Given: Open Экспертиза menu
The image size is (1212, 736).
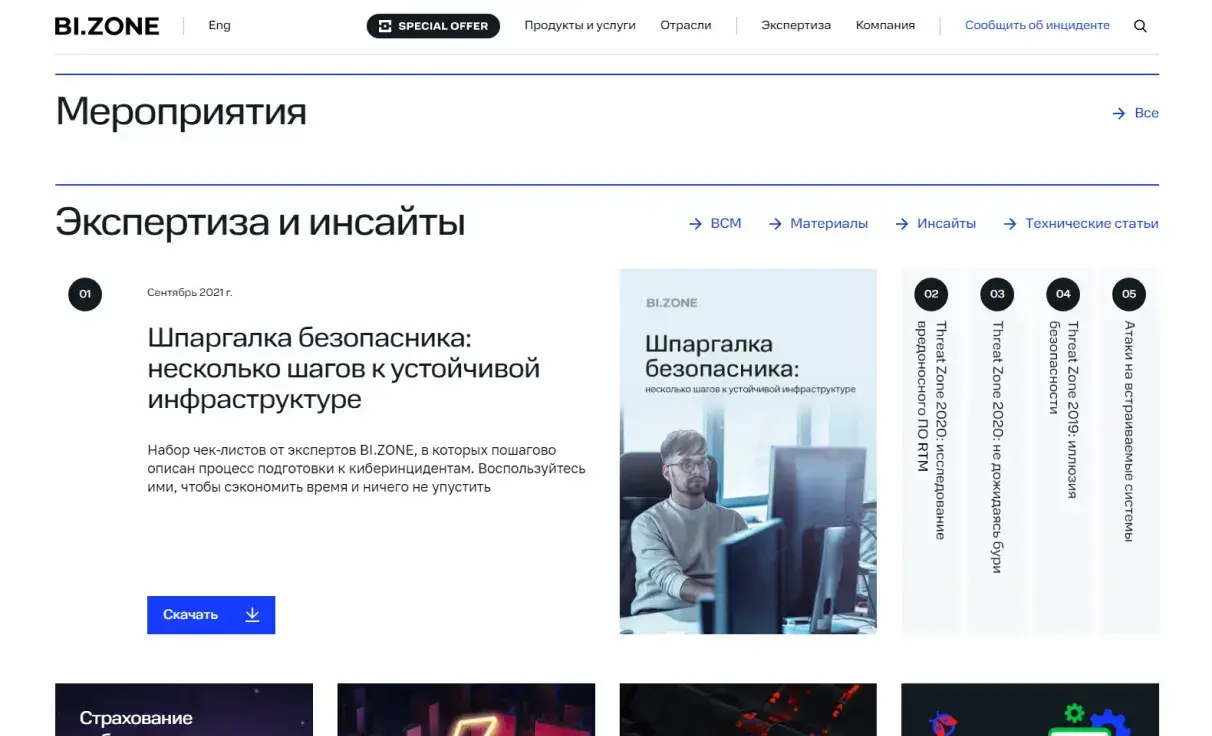Looking at the screenshot, I should coord(796,25).
